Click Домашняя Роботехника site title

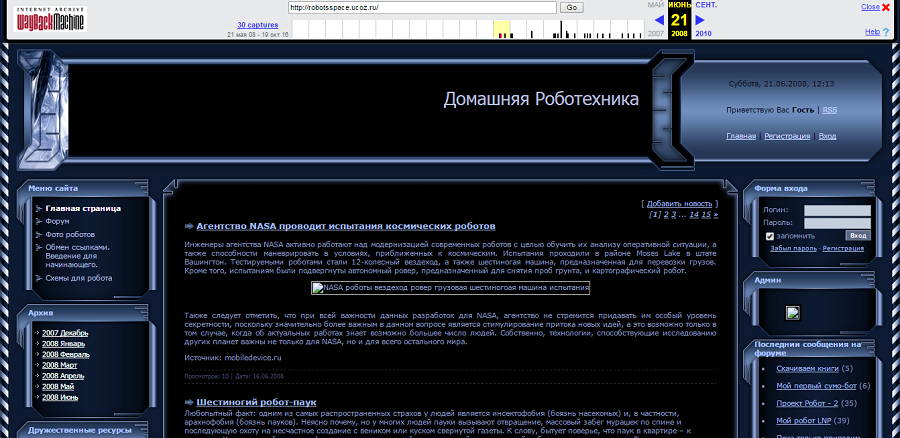(x=541, y=99)
